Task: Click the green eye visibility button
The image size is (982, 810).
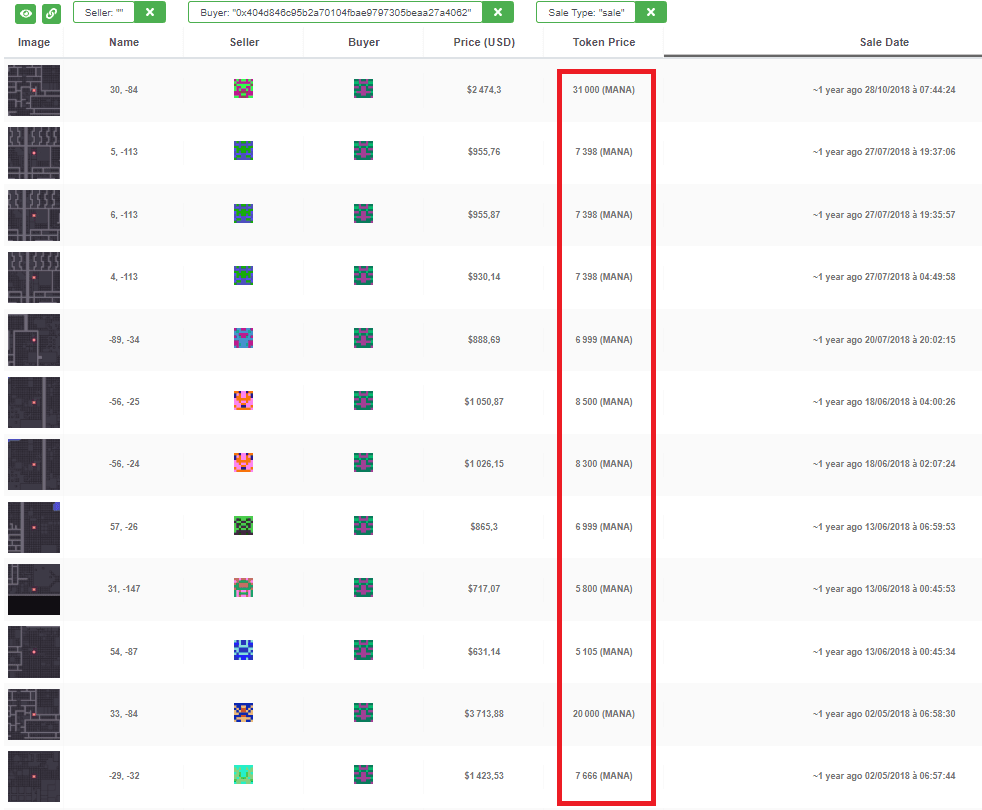Action: 26,13
